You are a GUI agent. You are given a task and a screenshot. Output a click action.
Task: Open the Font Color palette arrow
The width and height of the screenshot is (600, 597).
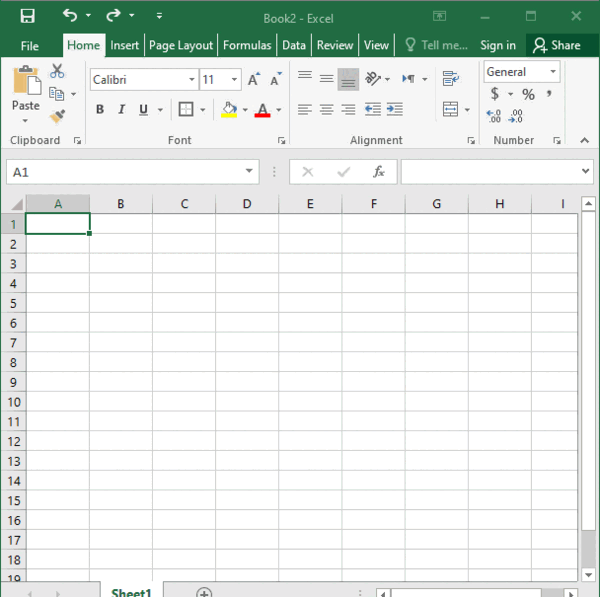click(x=279, y=110)
